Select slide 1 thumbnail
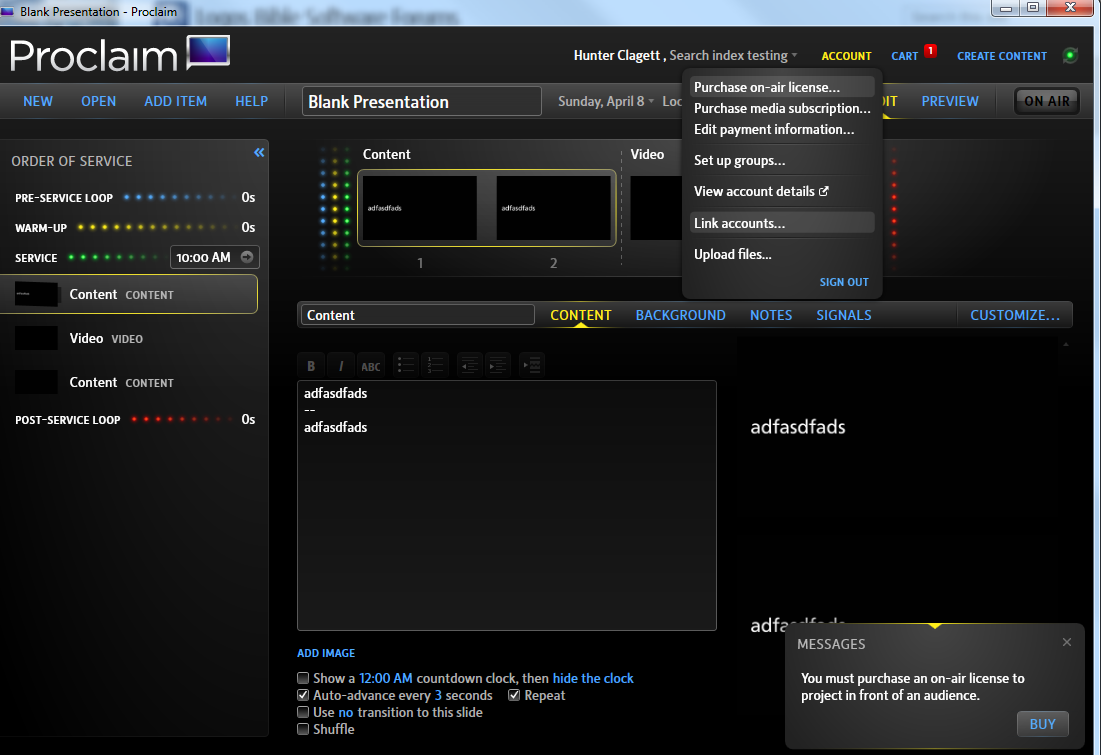Screen dimensions: 1101x755 click(x=420, y=208)
